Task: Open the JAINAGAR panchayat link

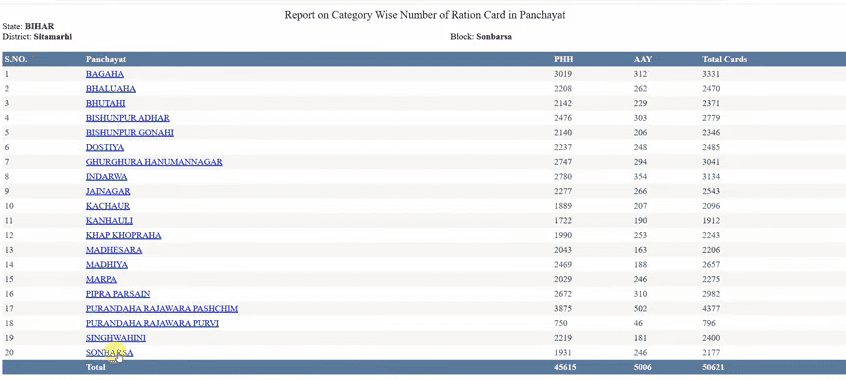Action: point(108,191)
